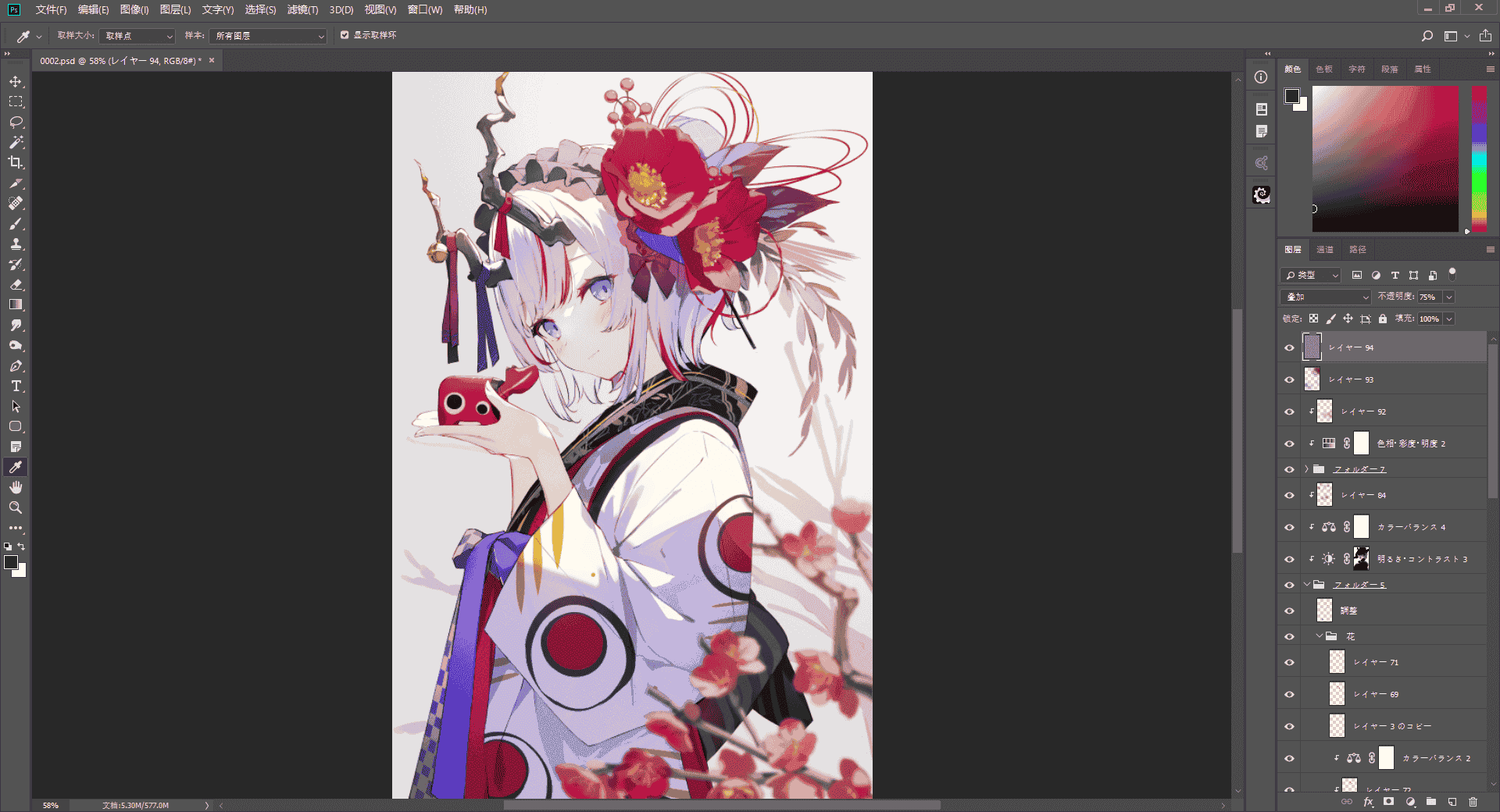Screen dimensions: 1500x812
Task: Select the Pen tool
Action: (x=16, y=365)
